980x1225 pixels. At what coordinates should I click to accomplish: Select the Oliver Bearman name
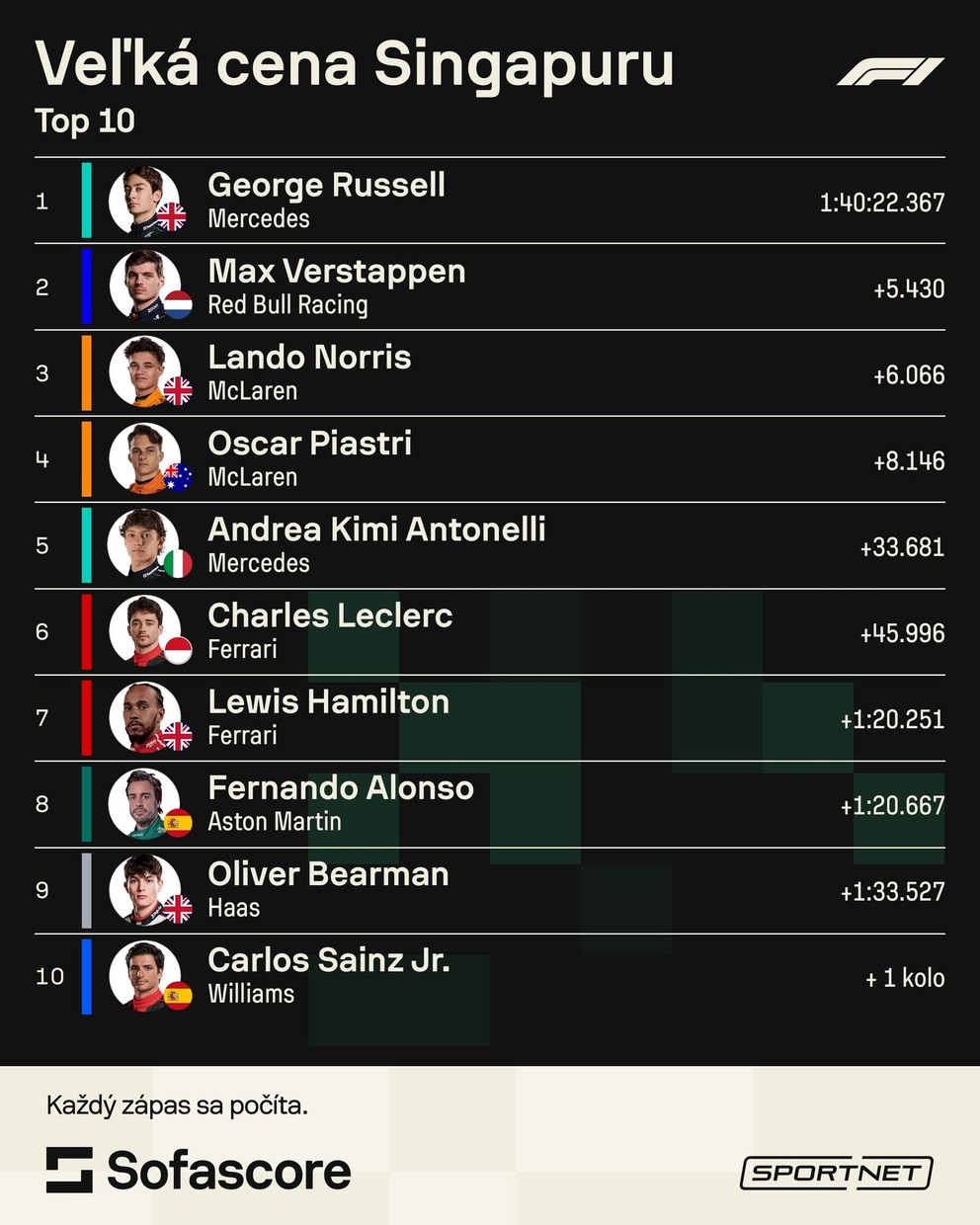tap(328, 873)
